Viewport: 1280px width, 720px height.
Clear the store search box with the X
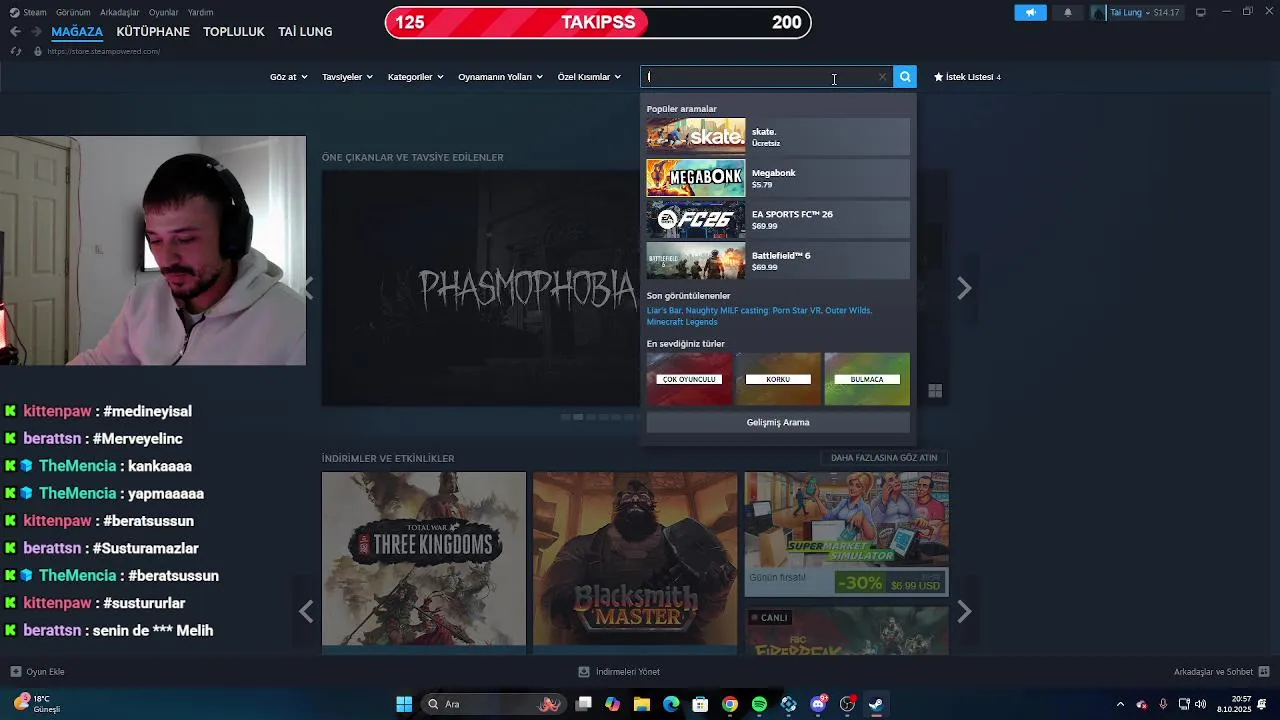[882, 77]
